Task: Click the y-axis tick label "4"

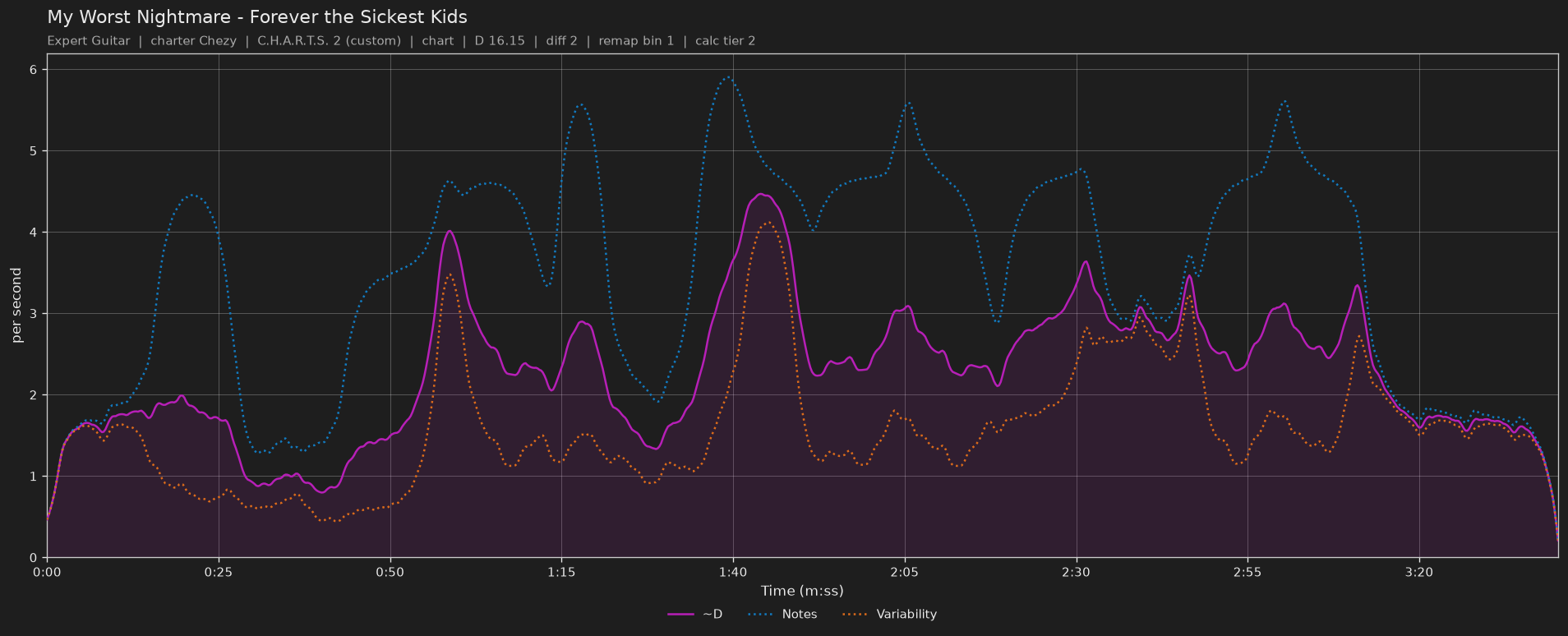Action: [34, 233]
